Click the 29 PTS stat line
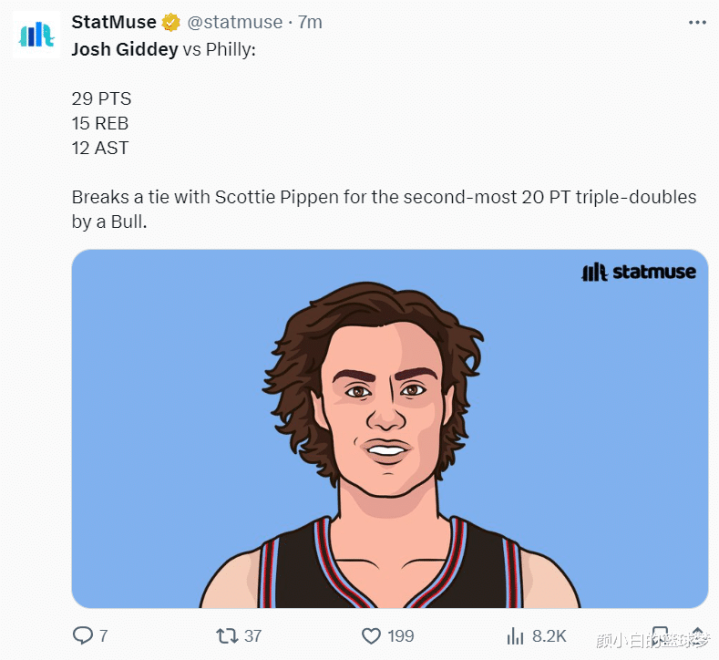This screenshot has height=660, width=719. [x=101, y=99]
